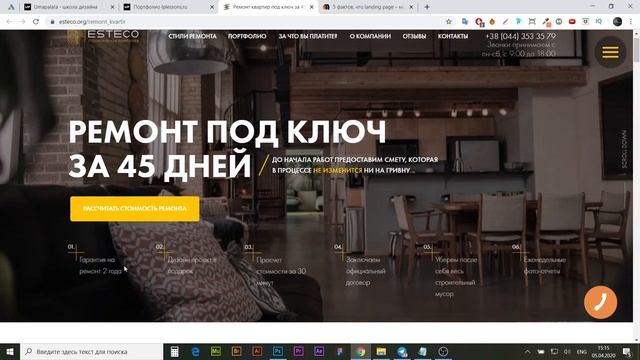Open the notification center icon
The image size is (640, 360).
click(x=627, y=351)
